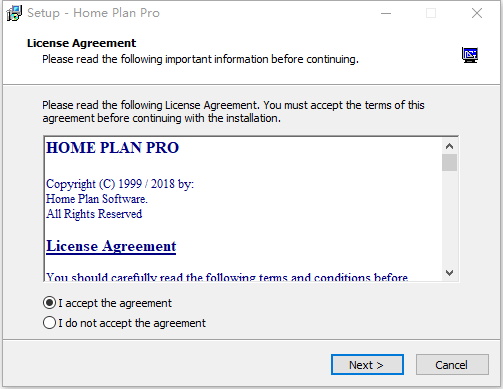Close the setup window
Image resolution: width=503 pixels, height=389 pixels.
[477, 13]
